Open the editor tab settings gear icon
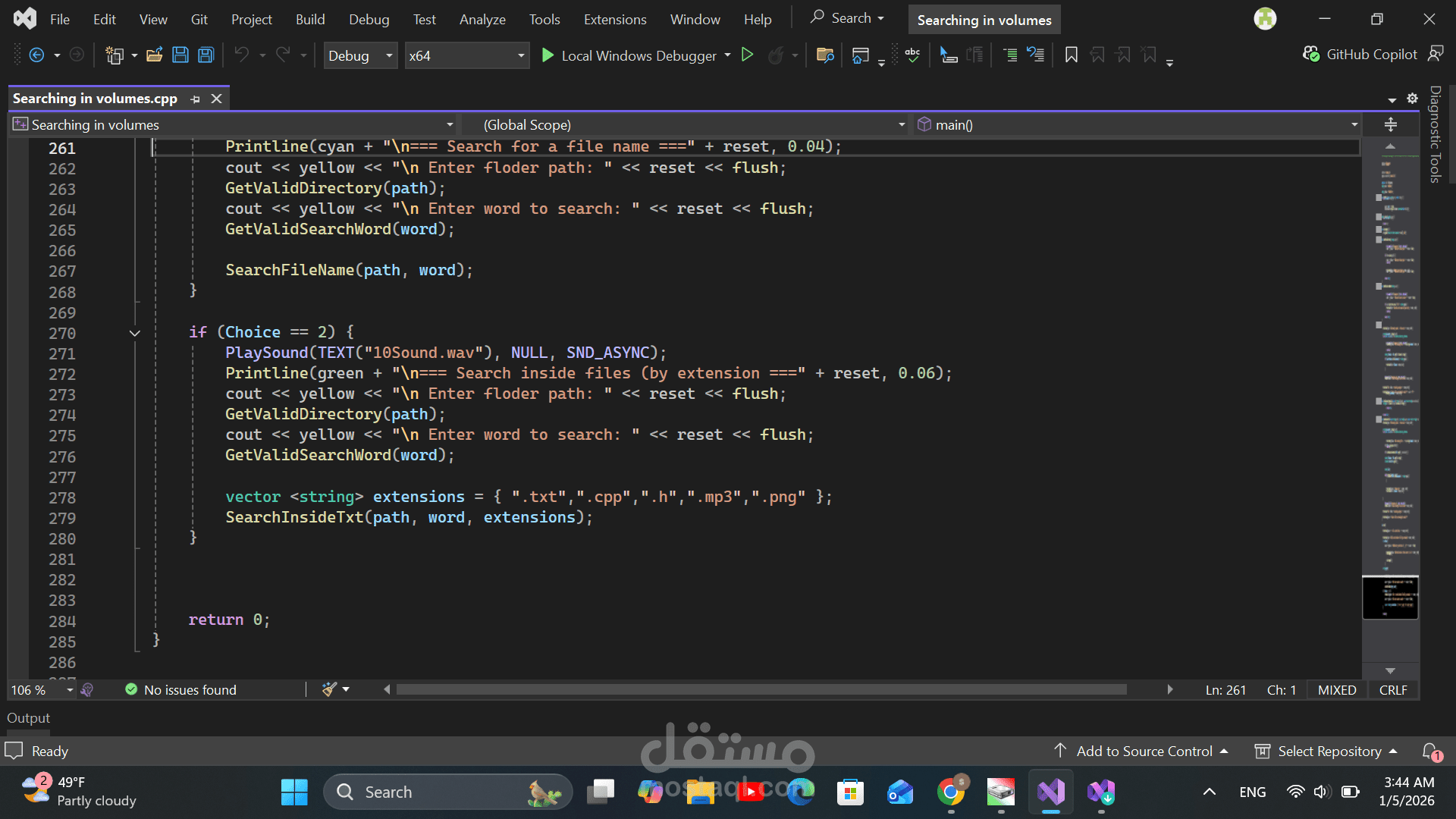The height and width of the screenshot is (819, 1456). point(1412,99)
